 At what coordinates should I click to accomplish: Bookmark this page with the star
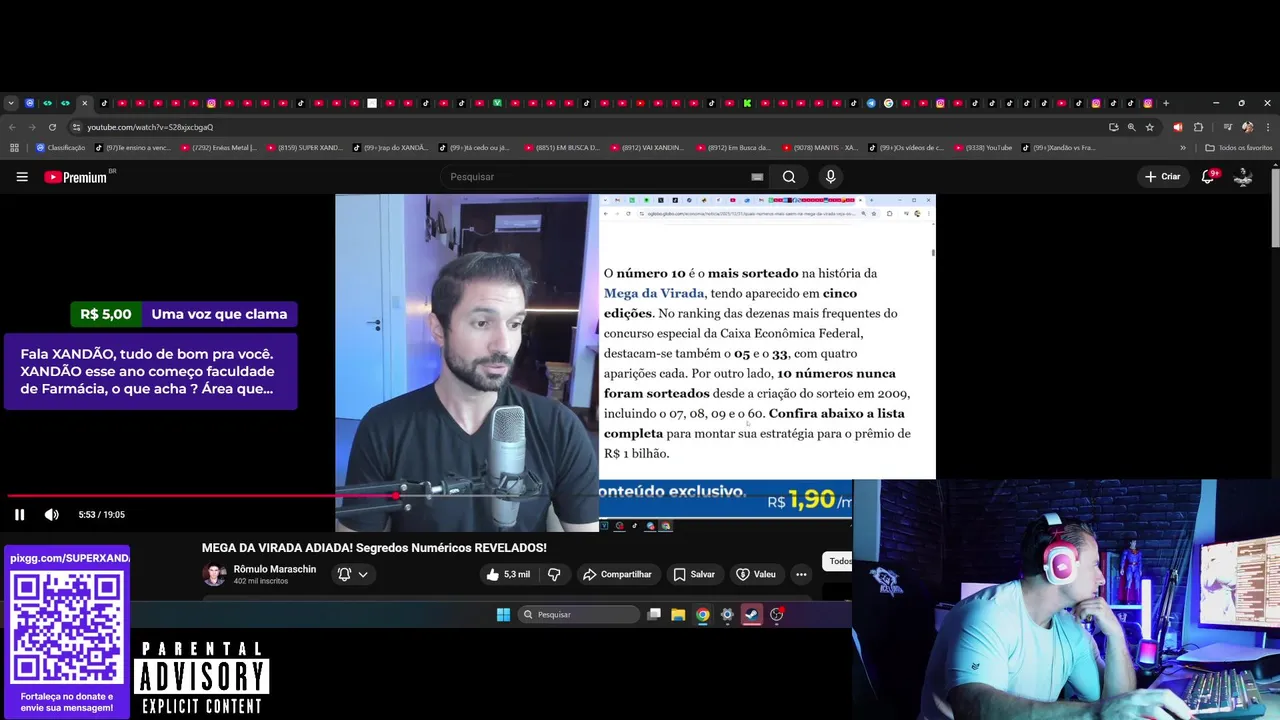(1150, 127)
